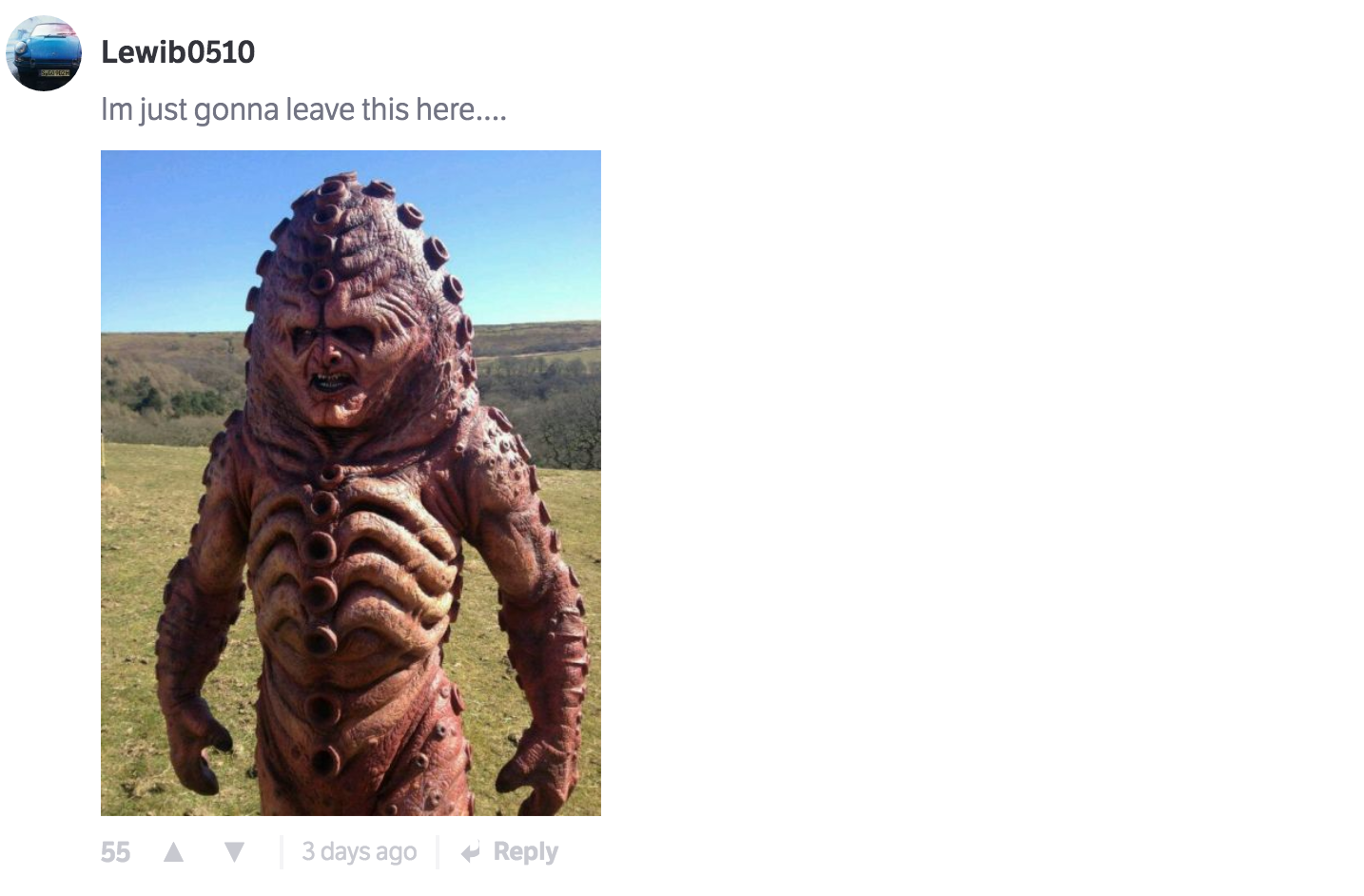The height and width of the screenshot is (896, 1364).
Task: Open the '3 days ago' comment permalink
Action: click(x=359, y=851)
